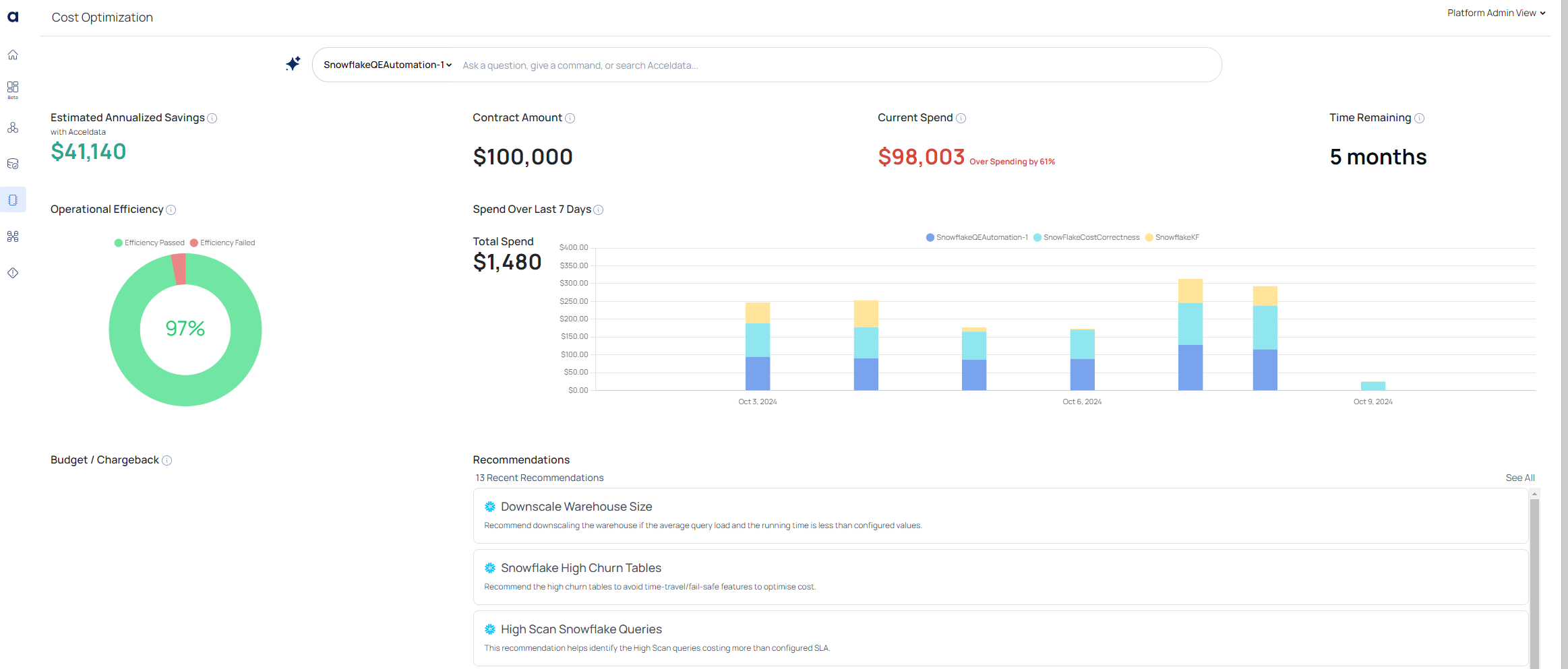
Task: Click the 13 Recent Recommendations text
Action: click(539, 478)
